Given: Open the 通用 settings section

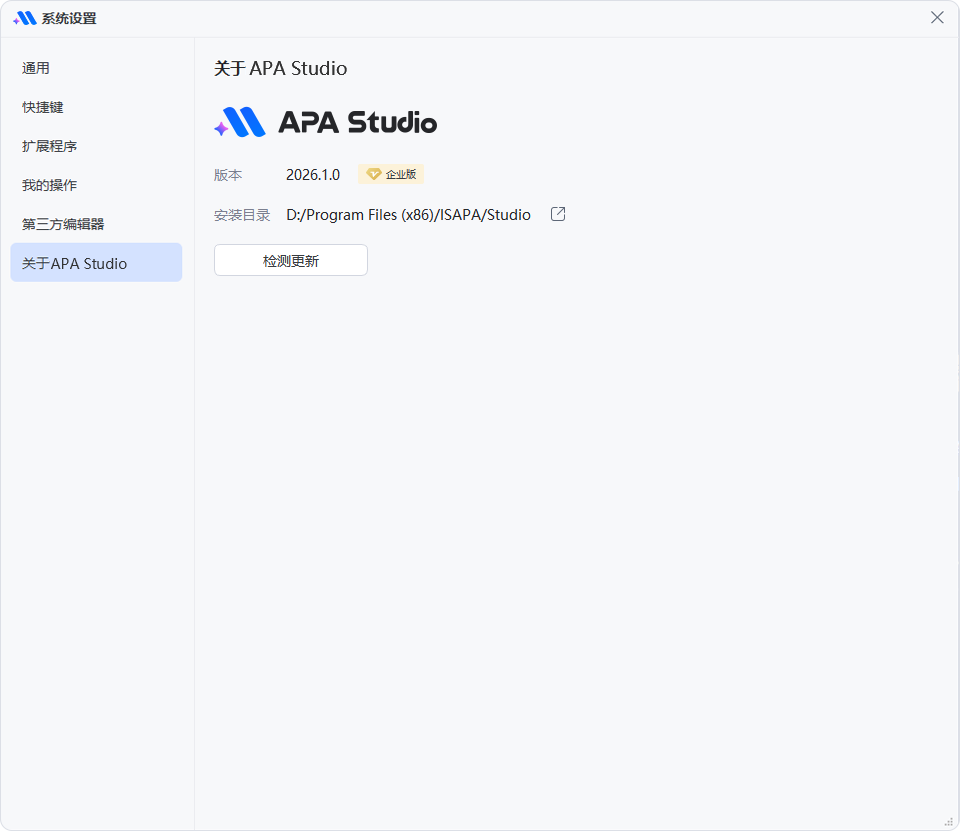Looking at the screenshot, I should 36,68.
